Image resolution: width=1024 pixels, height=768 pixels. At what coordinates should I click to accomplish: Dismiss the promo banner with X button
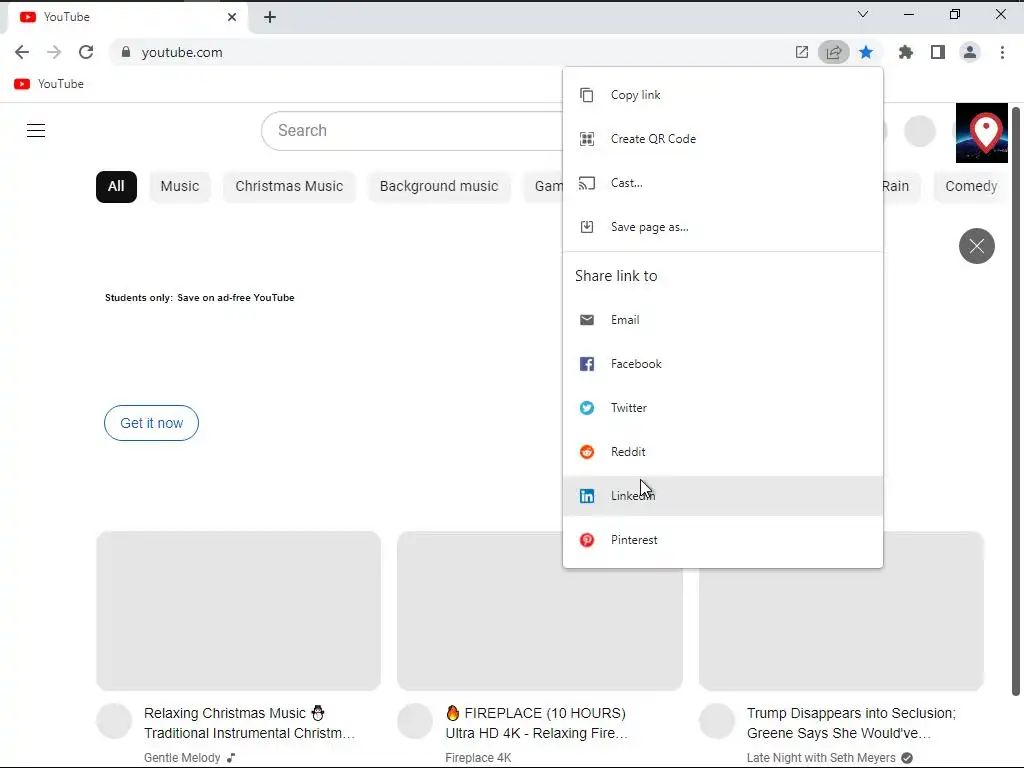(976, 246)
